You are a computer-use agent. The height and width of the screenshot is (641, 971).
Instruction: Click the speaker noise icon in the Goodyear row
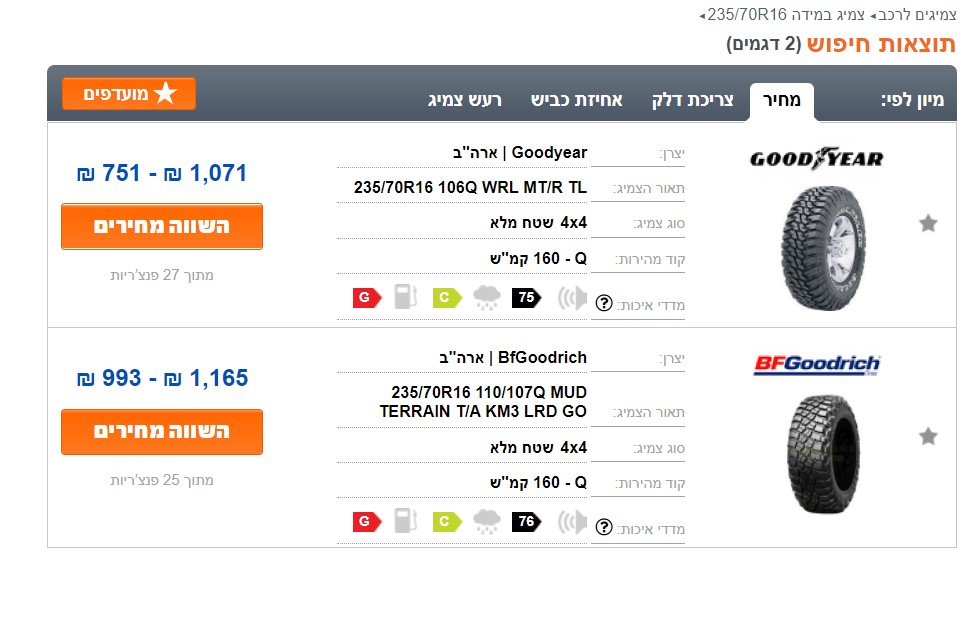pyautogui.click(x=572, y=297)
